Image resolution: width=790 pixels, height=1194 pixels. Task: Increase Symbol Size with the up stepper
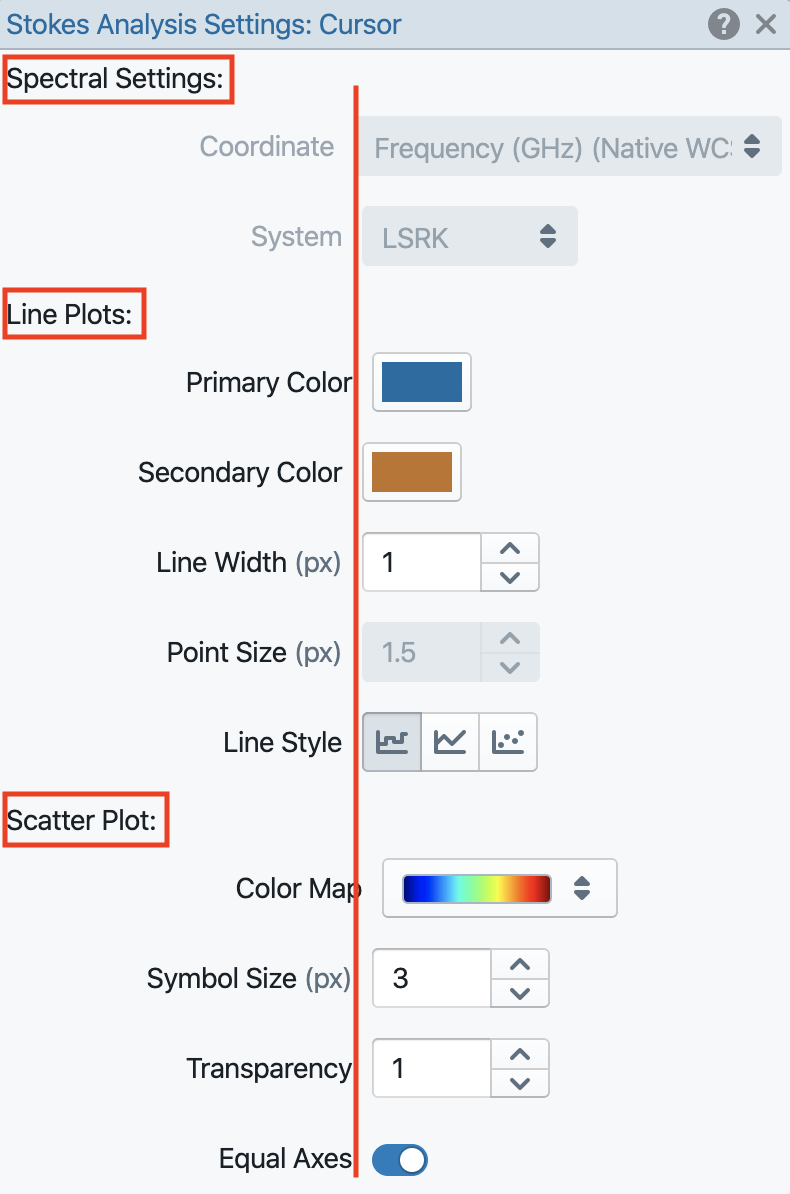click(520, 964)
